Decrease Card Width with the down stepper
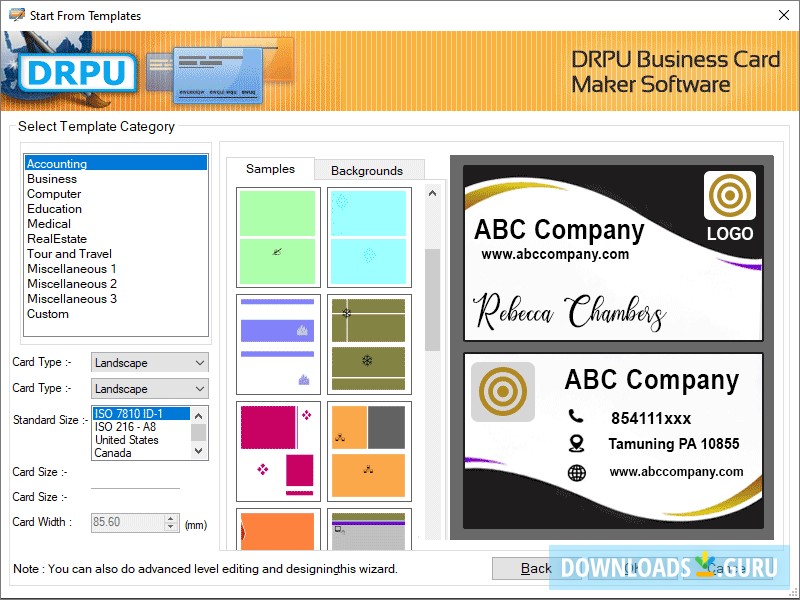This screenshot has width=800, height=600. pos(171,527)
